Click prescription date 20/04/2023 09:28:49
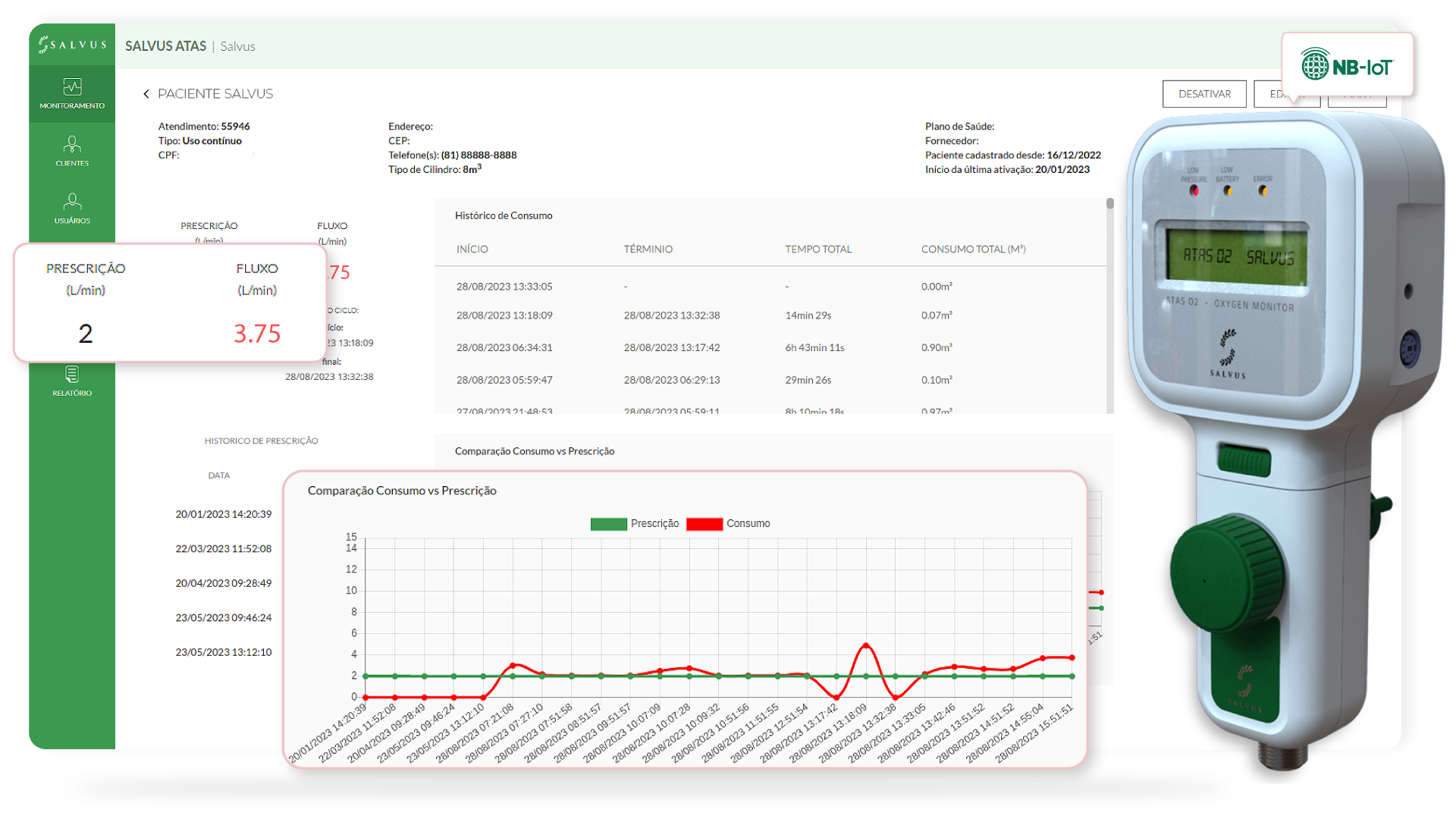This screenshot has width=1456, height=819. 224,583
